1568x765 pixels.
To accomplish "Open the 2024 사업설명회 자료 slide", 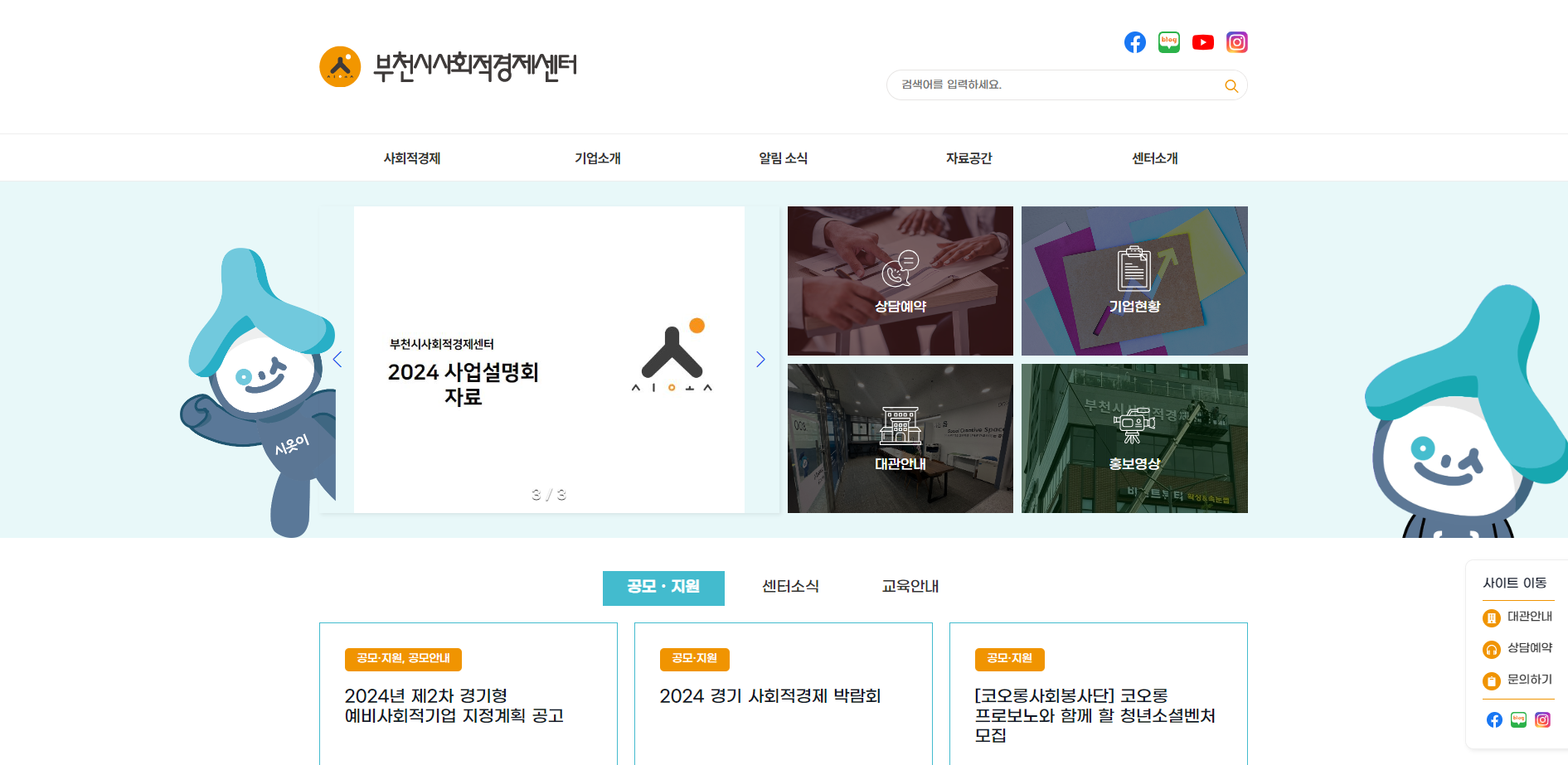I will [x=549, y=360].
